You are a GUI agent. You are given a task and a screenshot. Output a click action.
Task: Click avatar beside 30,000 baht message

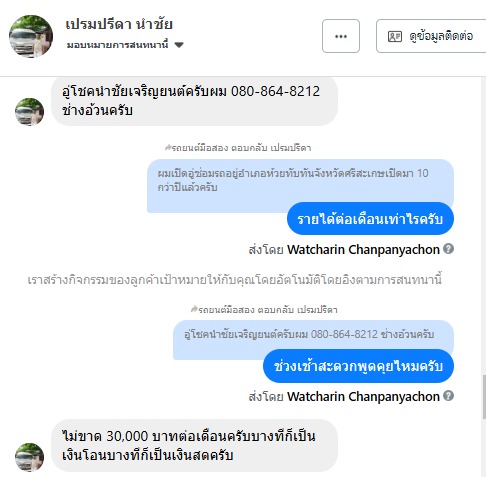point(29,457)
